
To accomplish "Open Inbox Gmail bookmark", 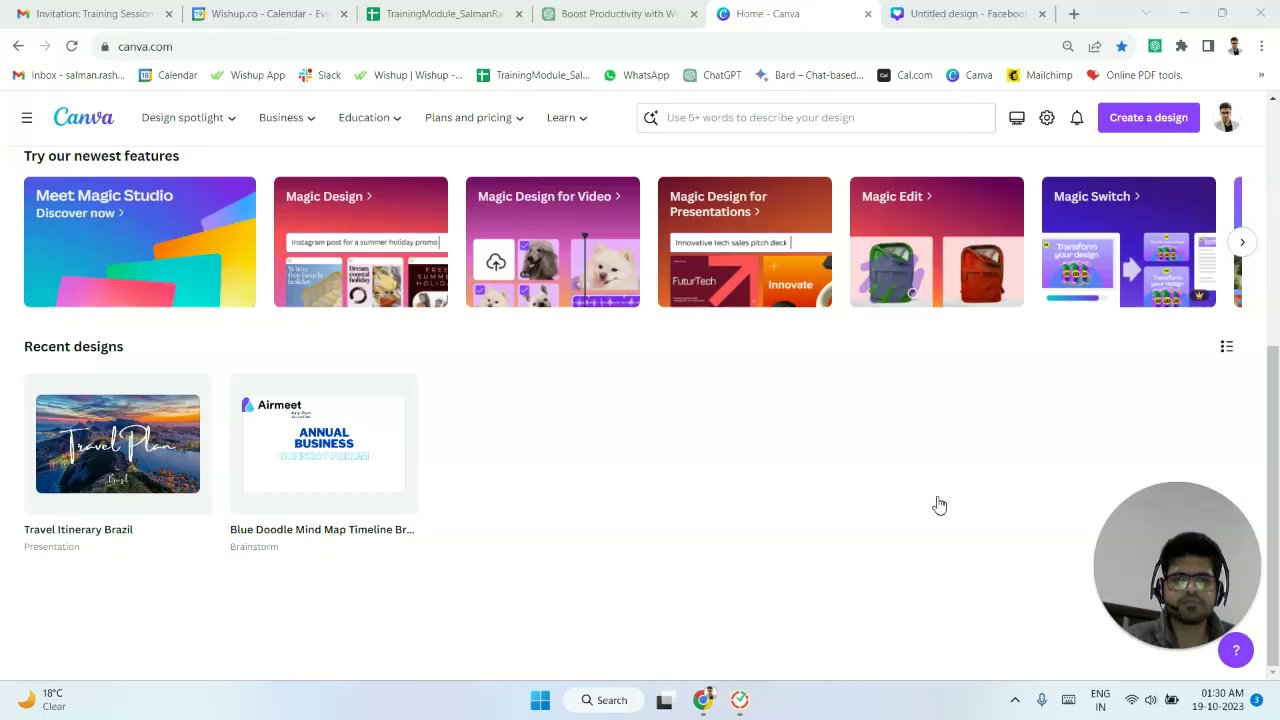I will [70, 75].
